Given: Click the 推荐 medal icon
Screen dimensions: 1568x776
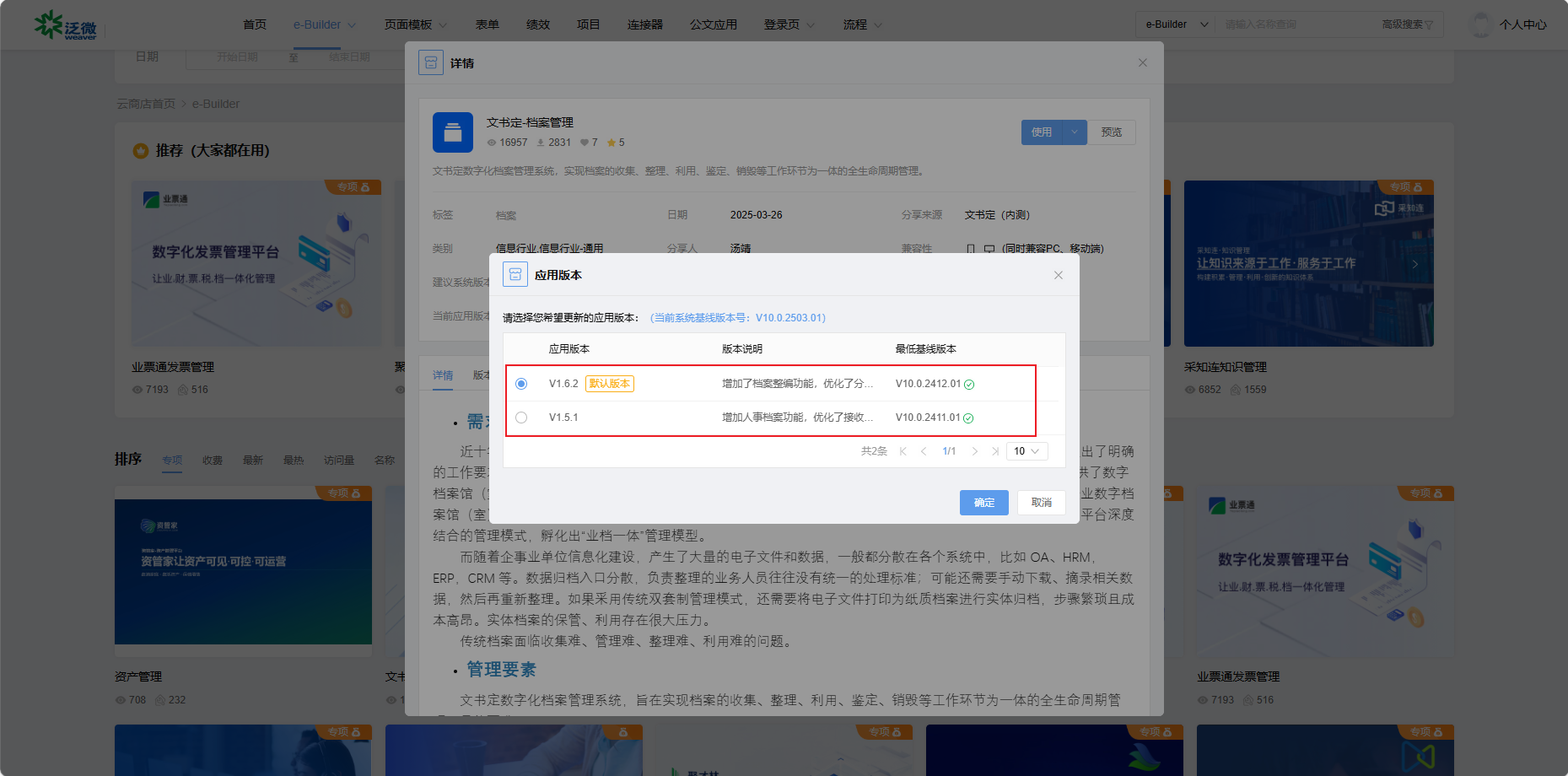Looking at the screenshot, I should [141, 151].
